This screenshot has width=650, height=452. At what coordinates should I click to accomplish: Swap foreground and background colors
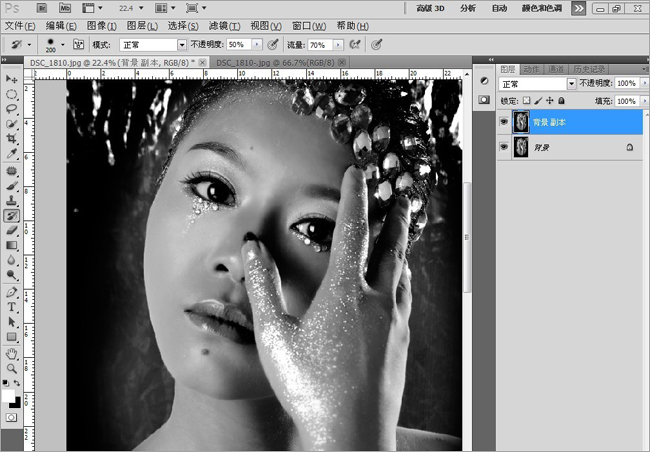tap(17, 383)
